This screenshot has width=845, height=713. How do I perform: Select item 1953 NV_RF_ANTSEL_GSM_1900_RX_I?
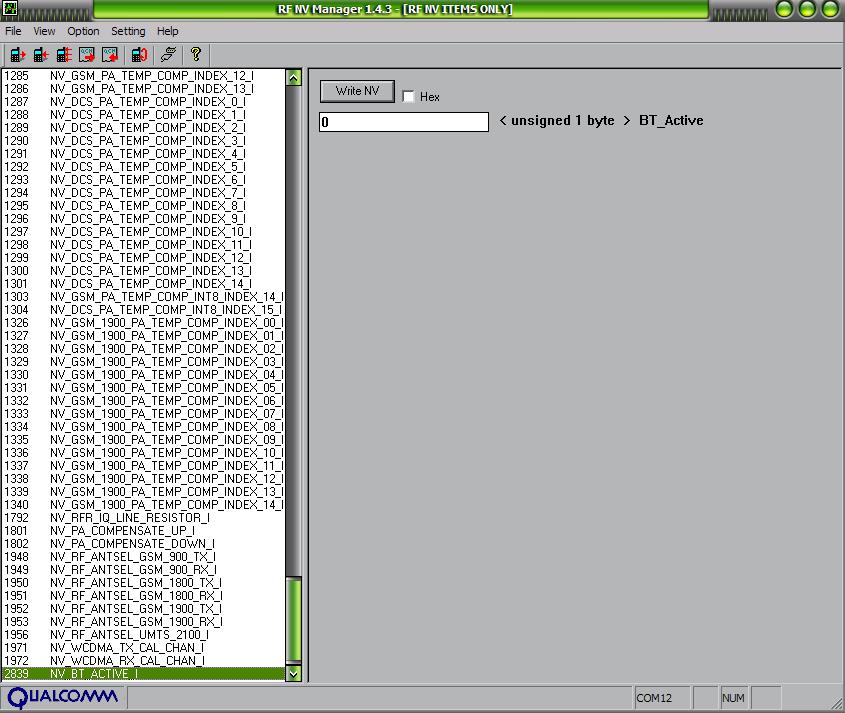[143, 621]
